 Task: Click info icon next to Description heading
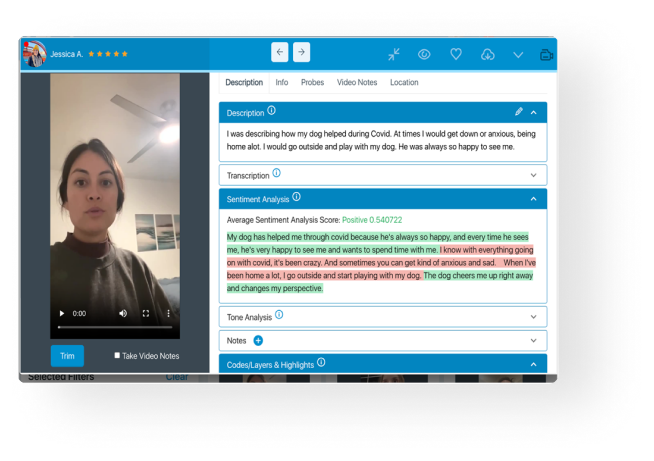pos(272,111)
